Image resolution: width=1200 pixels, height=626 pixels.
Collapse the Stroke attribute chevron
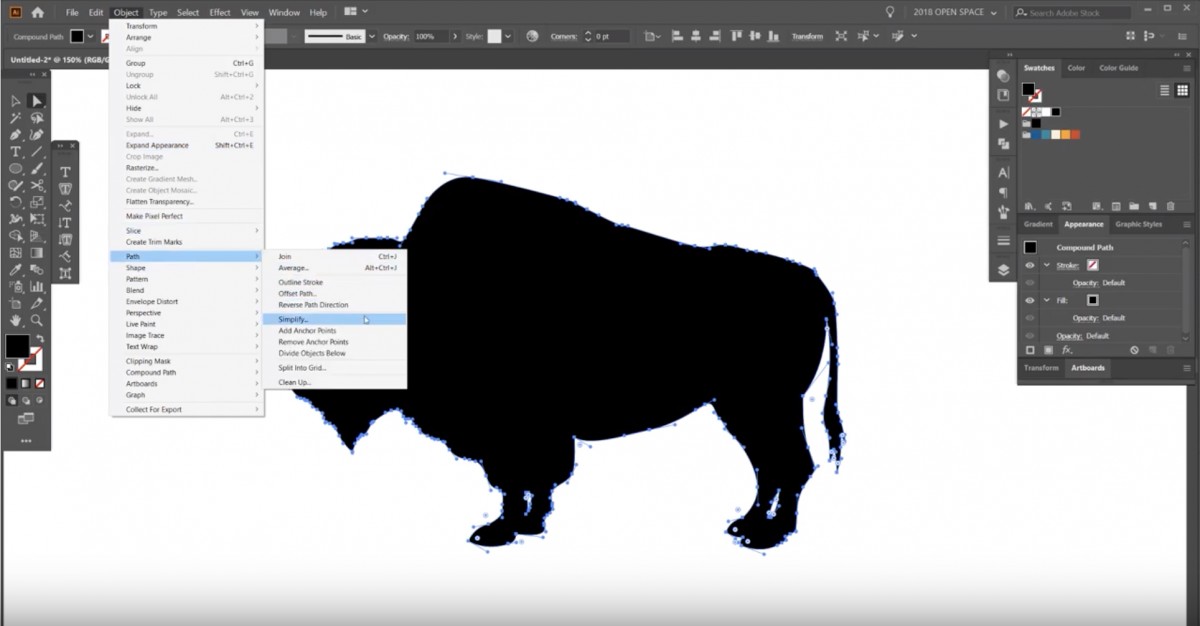[1047, 265]
